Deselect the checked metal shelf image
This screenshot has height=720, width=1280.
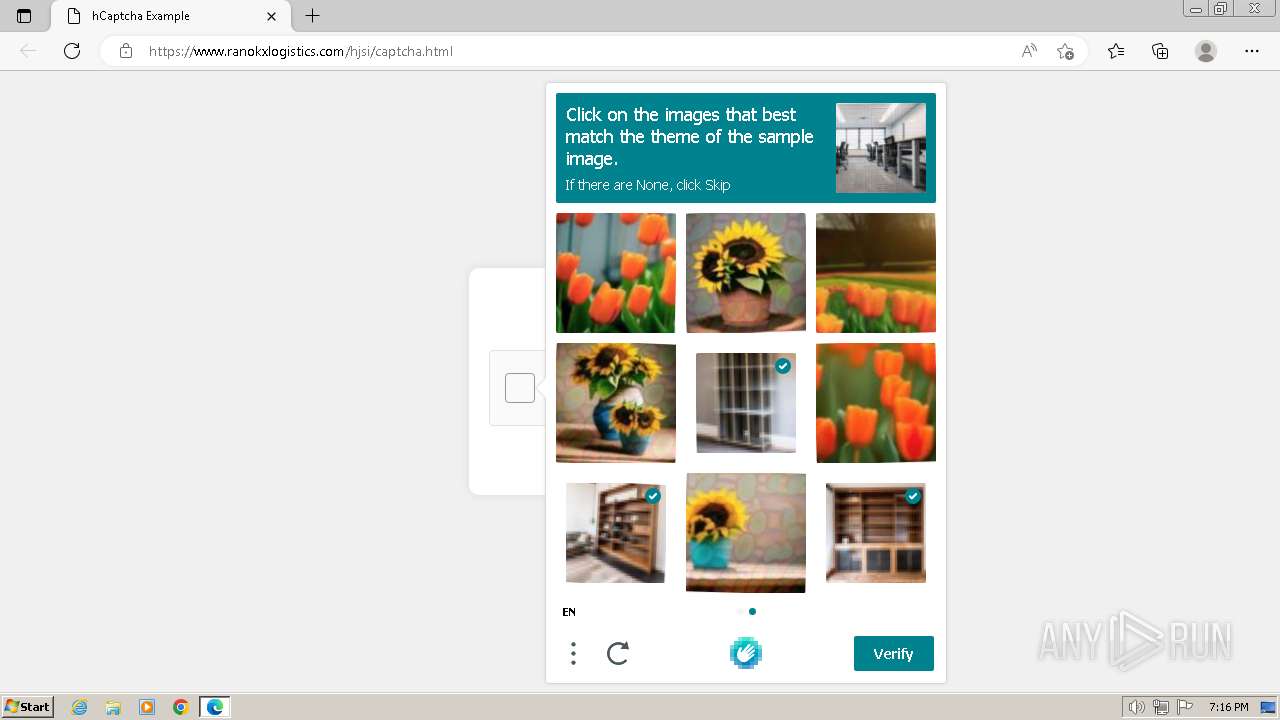click(746, 403)
